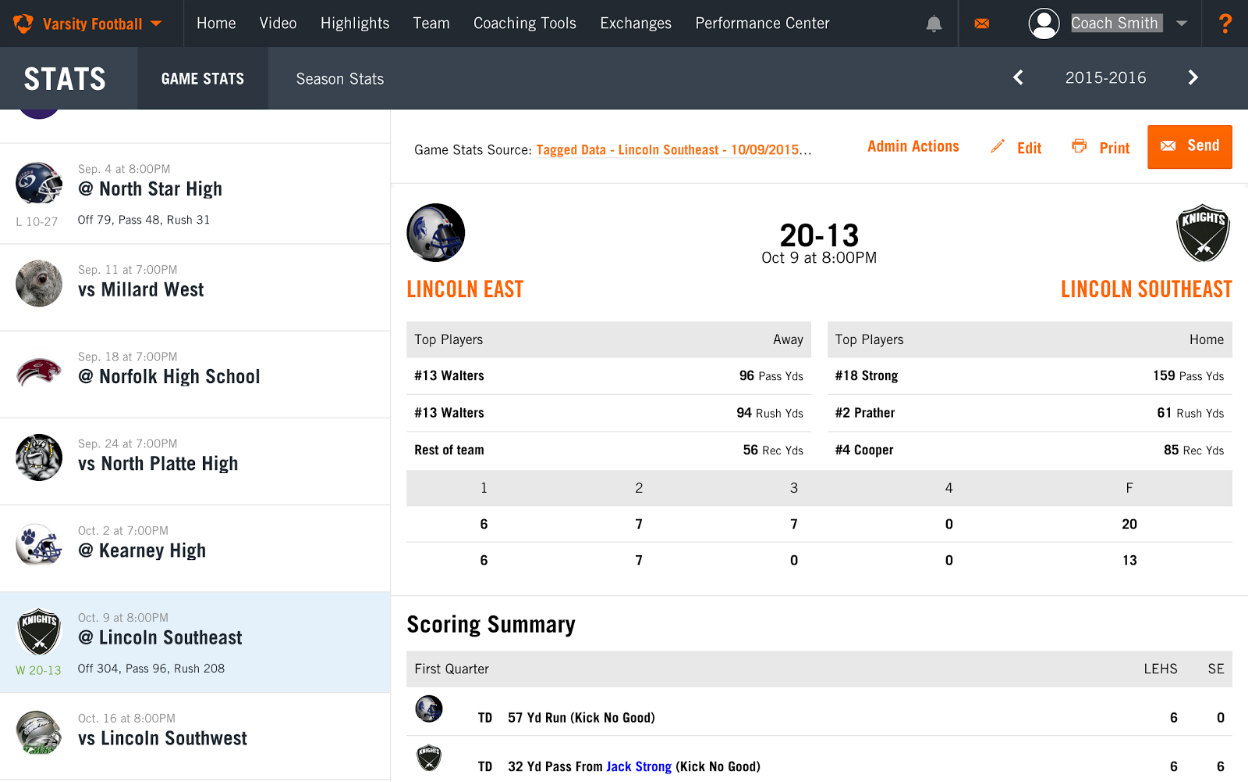
Task: Check messages using the envelope icon
Action: click(982, 23)
